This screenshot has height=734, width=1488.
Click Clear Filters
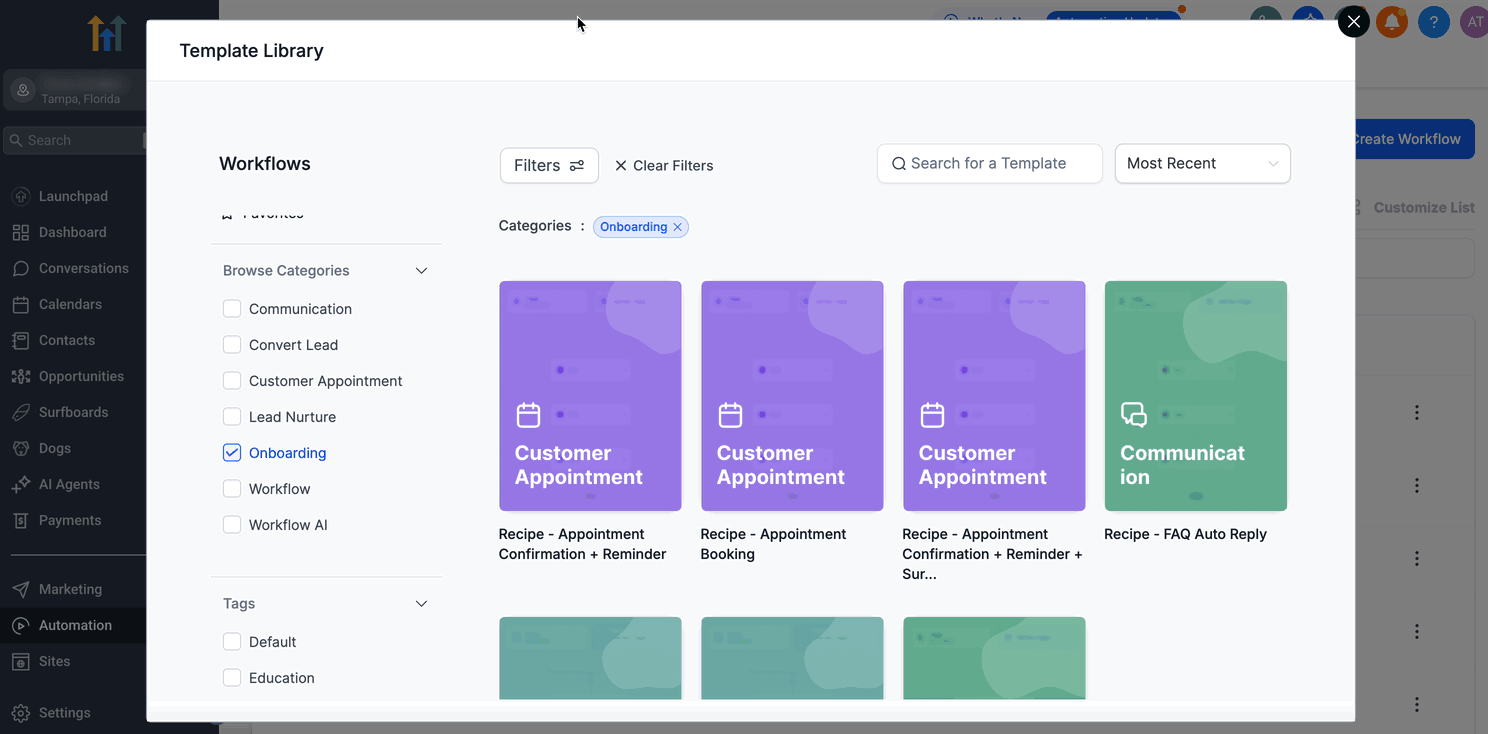pyautogui.click(x=663, y=166)
